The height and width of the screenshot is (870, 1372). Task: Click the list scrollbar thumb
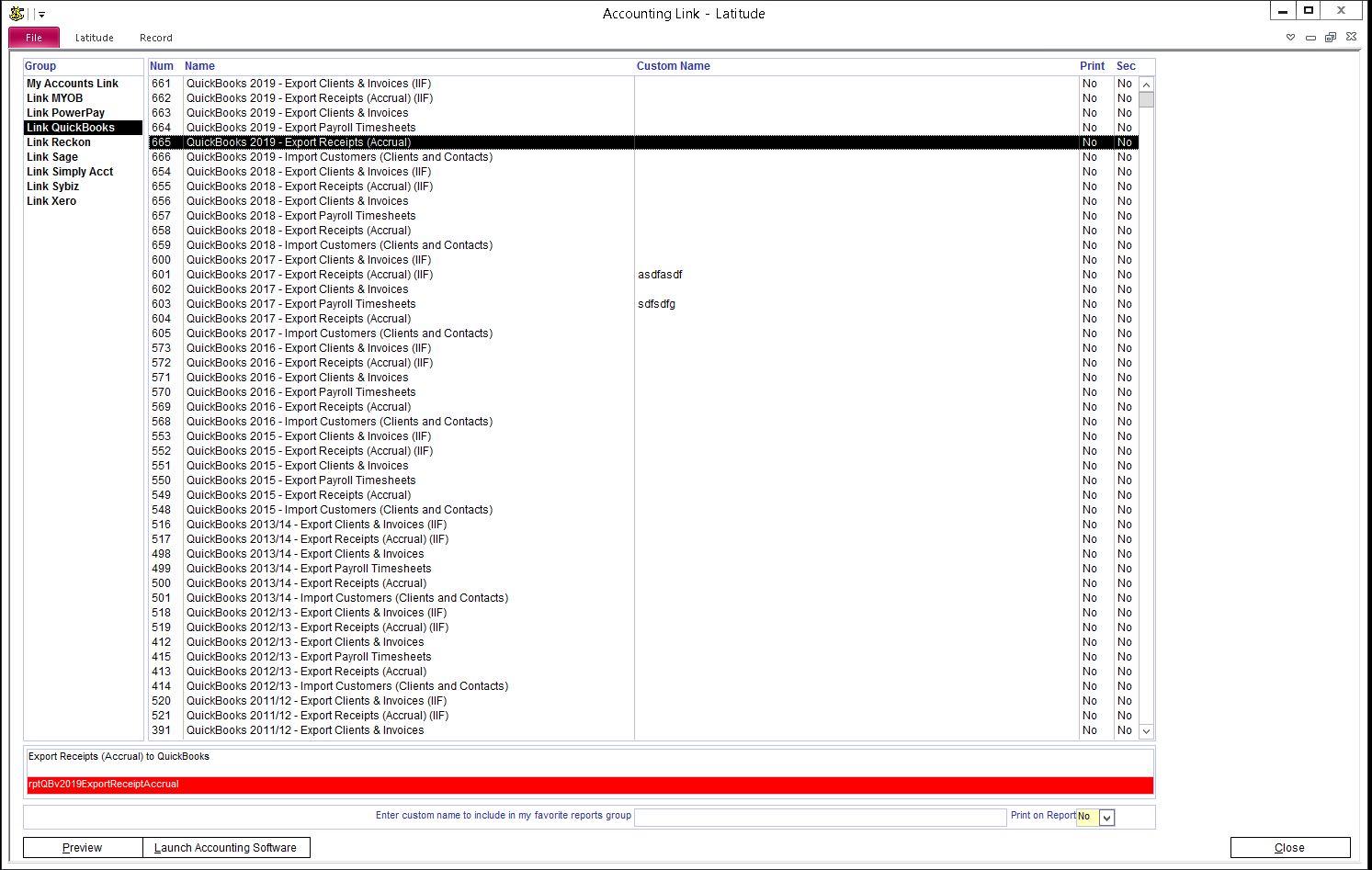1146,99
